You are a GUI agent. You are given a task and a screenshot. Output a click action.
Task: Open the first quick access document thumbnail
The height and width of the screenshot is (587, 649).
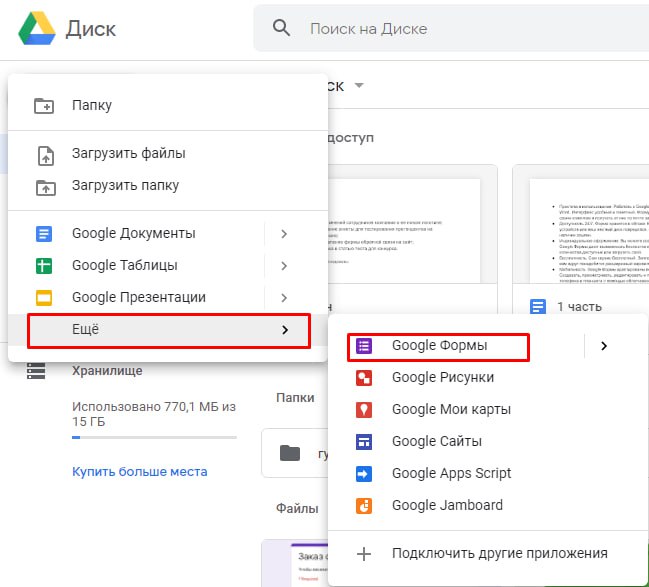[x=412, y=224]
